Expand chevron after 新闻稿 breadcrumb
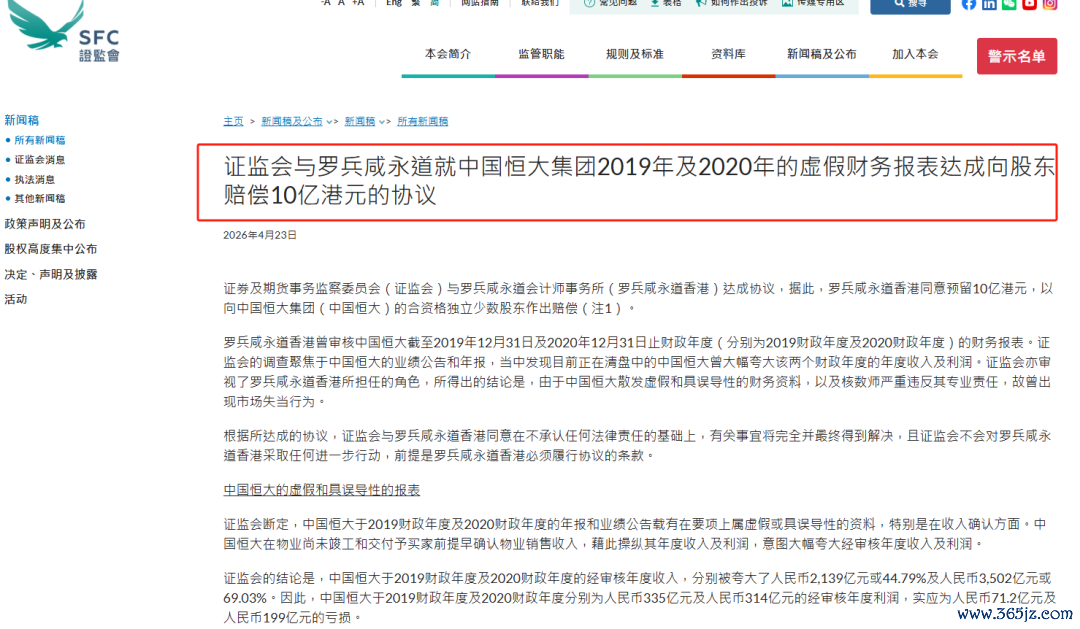Viewport: 1080px width, 629px height. pos(382,122)
